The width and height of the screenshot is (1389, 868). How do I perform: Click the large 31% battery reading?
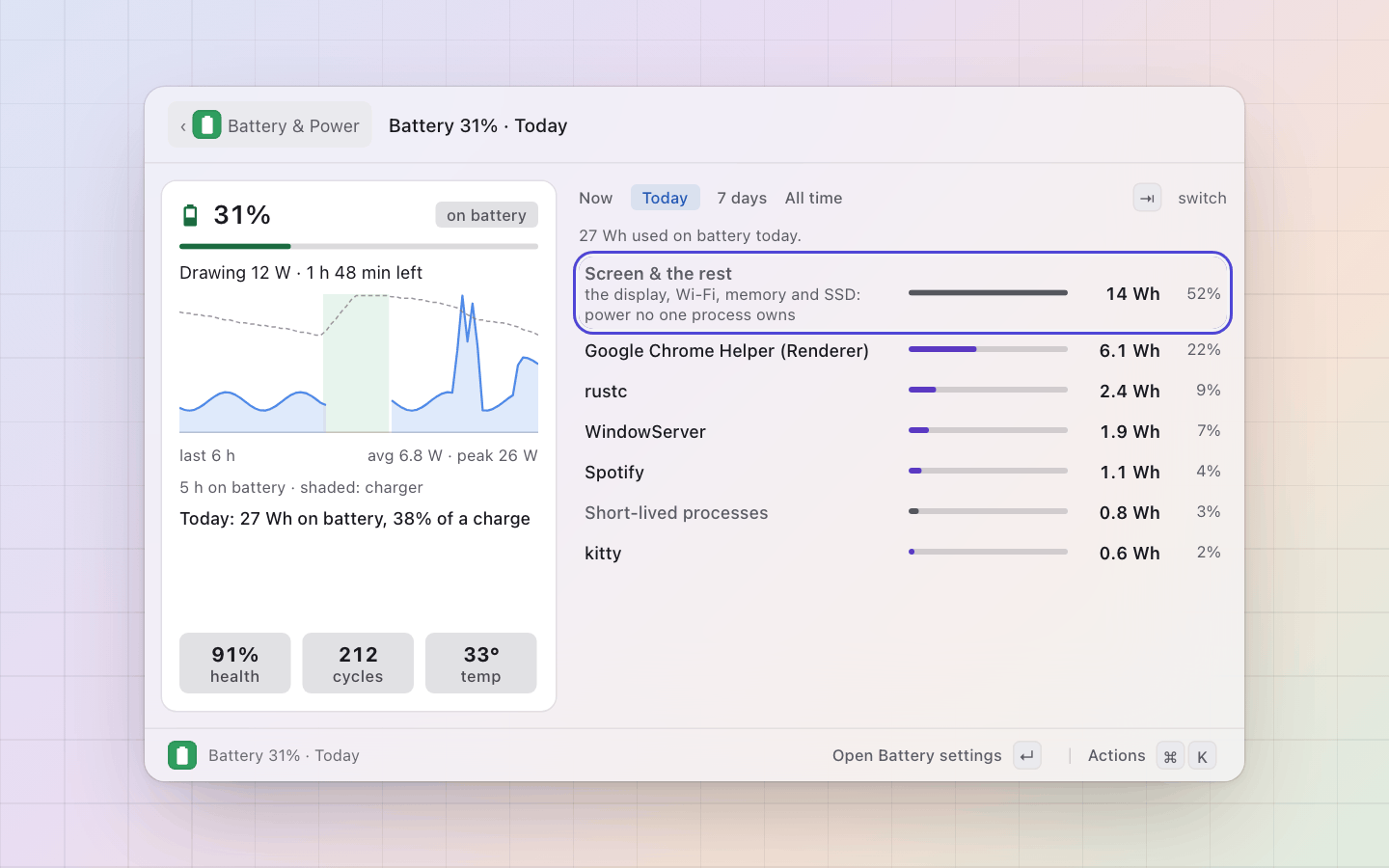[x=242, y=215]
